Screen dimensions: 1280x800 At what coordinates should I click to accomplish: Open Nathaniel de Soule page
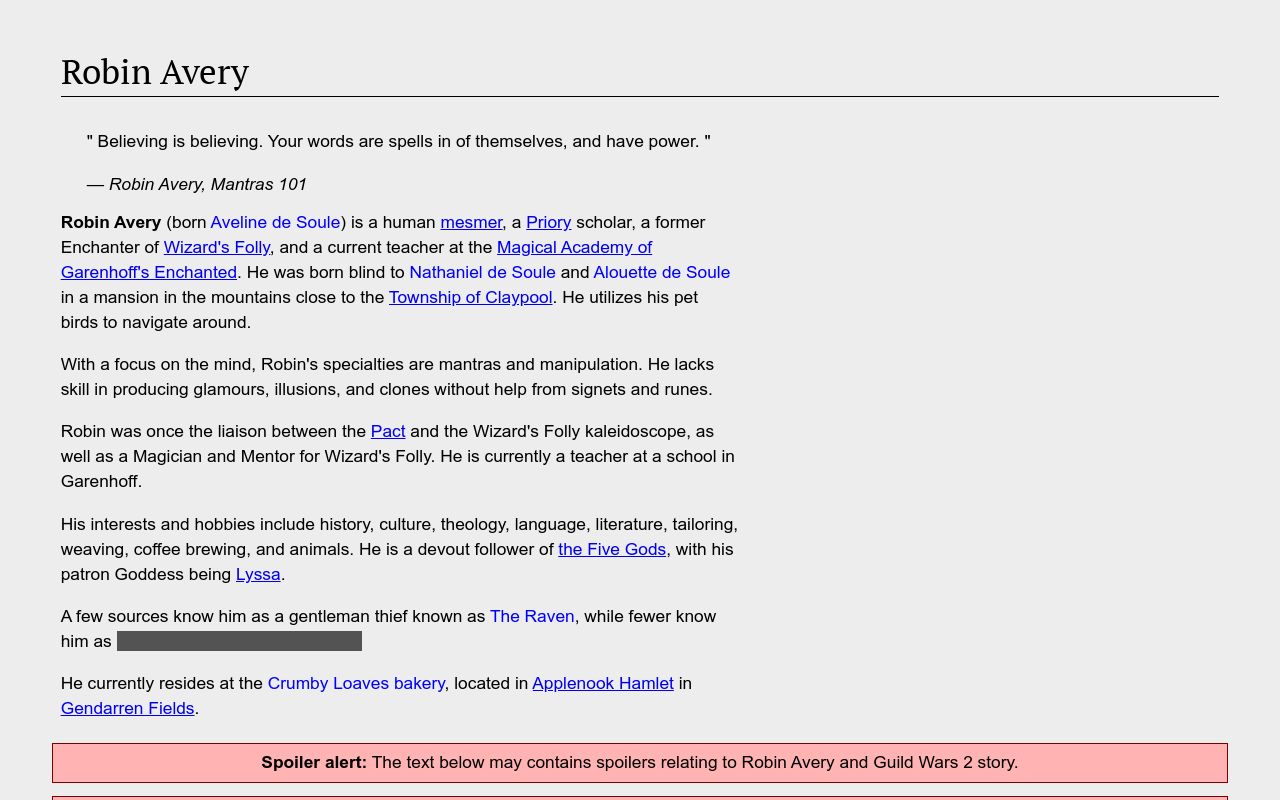click(482, 272)
